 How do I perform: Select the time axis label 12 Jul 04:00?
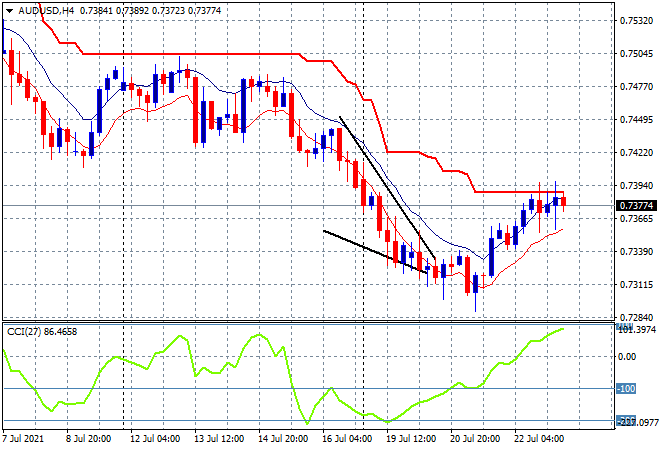coord(155,439)
